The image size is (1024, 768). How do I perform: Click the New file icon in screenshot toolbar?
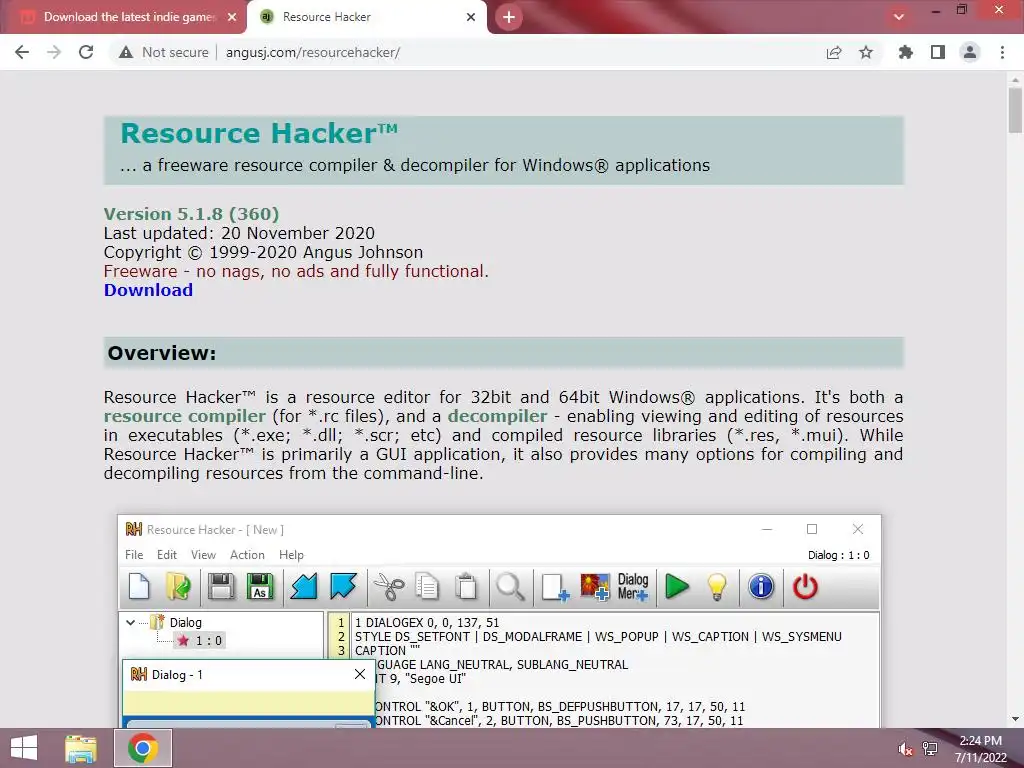point(139,586)
